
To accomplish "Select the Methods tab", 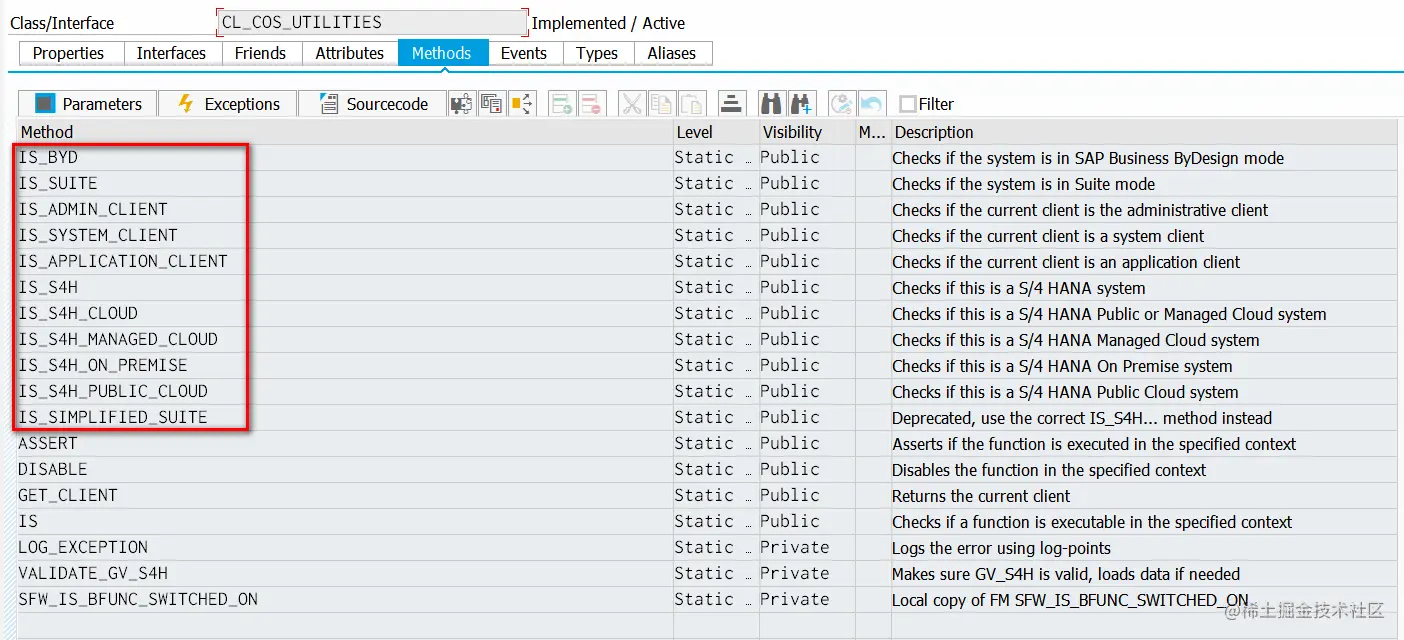I will [442, 53].
